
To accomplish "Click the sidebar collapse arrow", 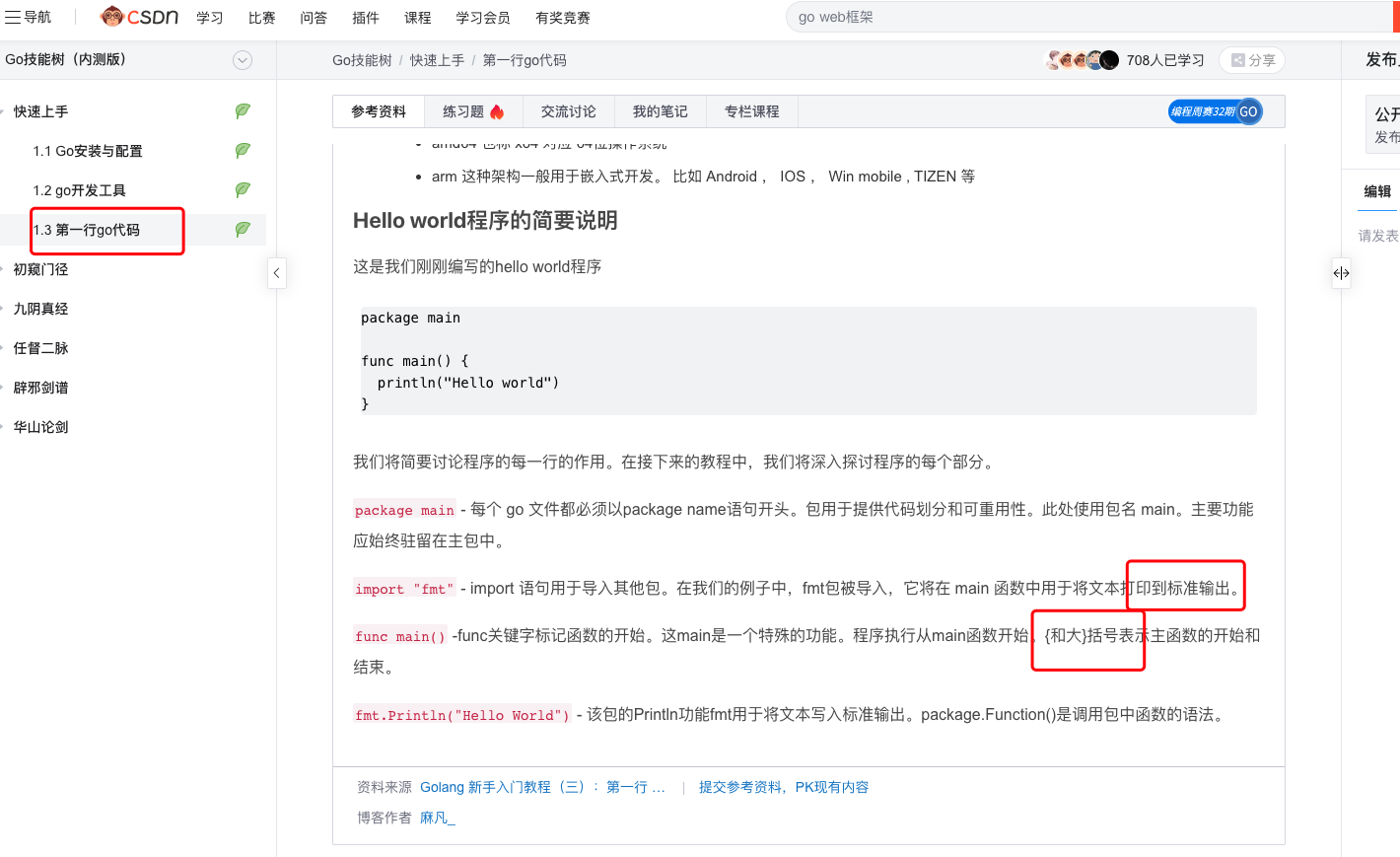I will pyautogui.click(x=277, y=273).
